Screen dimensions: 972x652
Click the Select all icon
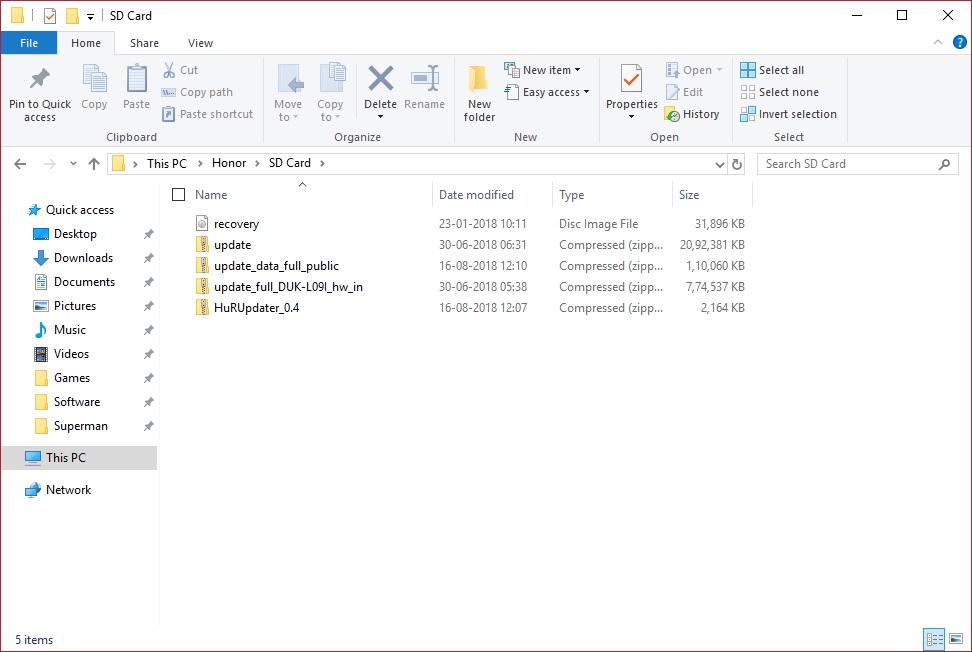coord(748,70)
